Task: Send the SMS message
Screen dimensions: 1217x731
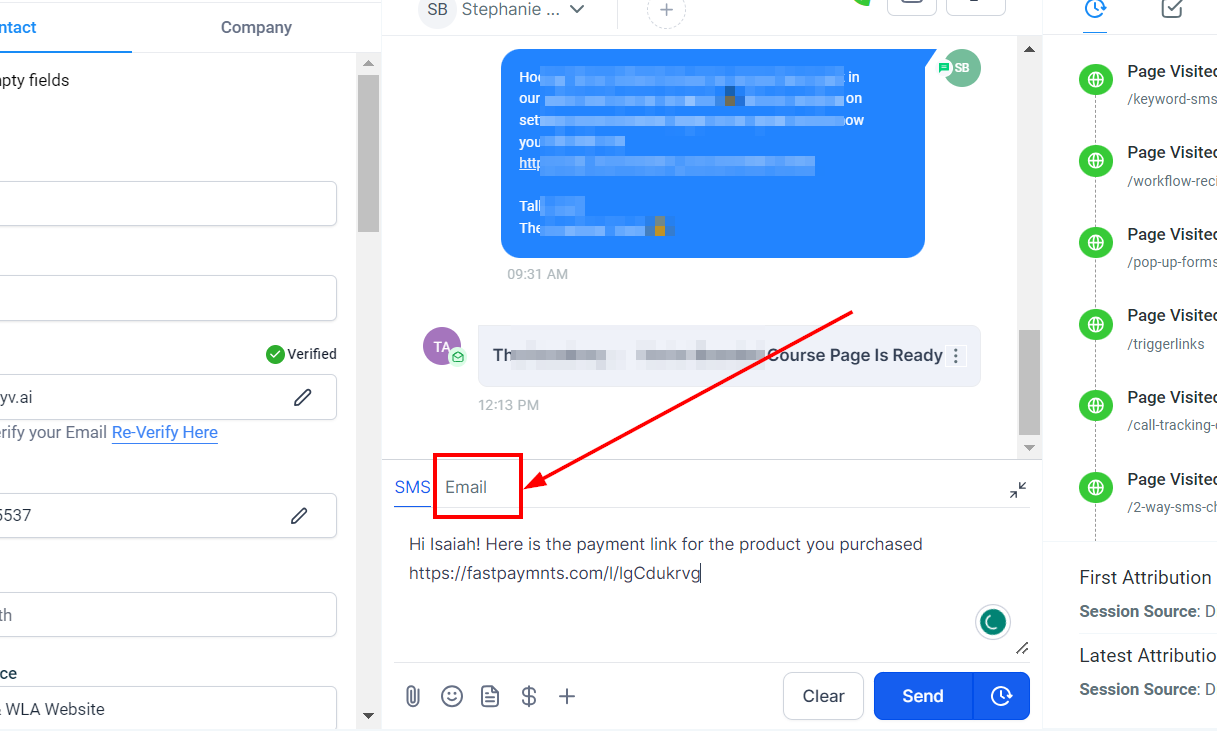Action: 923,696
